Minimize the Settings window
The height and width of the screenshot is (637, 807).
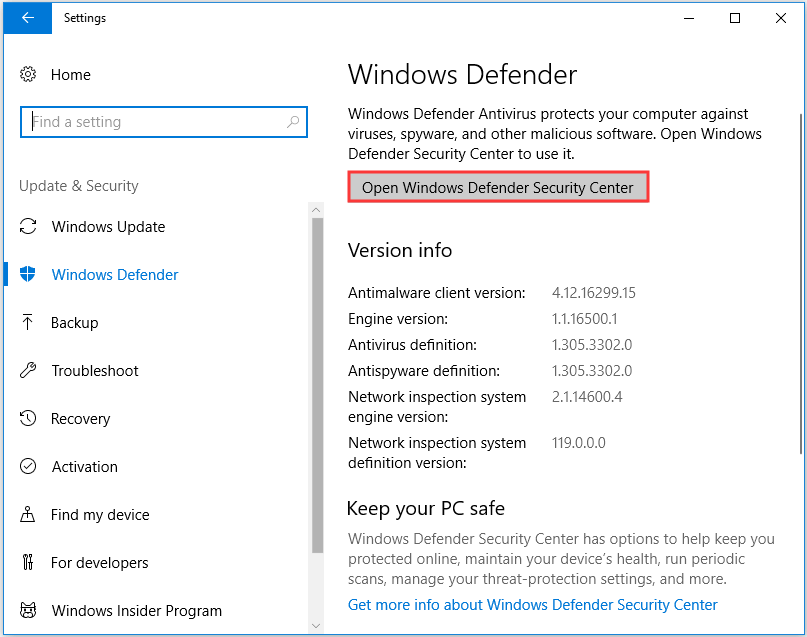(689, 18)
